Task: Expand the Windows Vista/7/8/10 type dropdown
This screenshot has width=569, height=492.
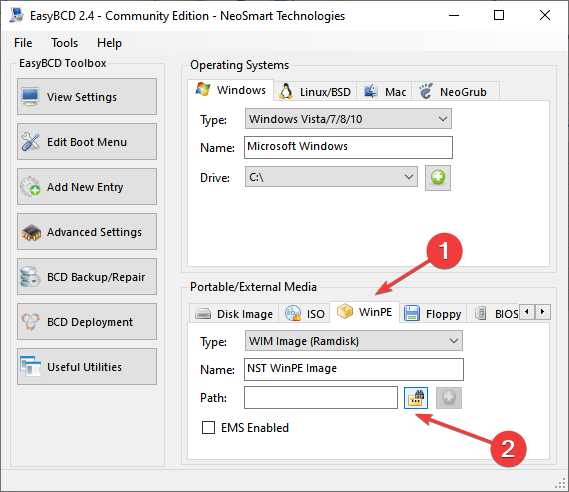Action: 348,119
